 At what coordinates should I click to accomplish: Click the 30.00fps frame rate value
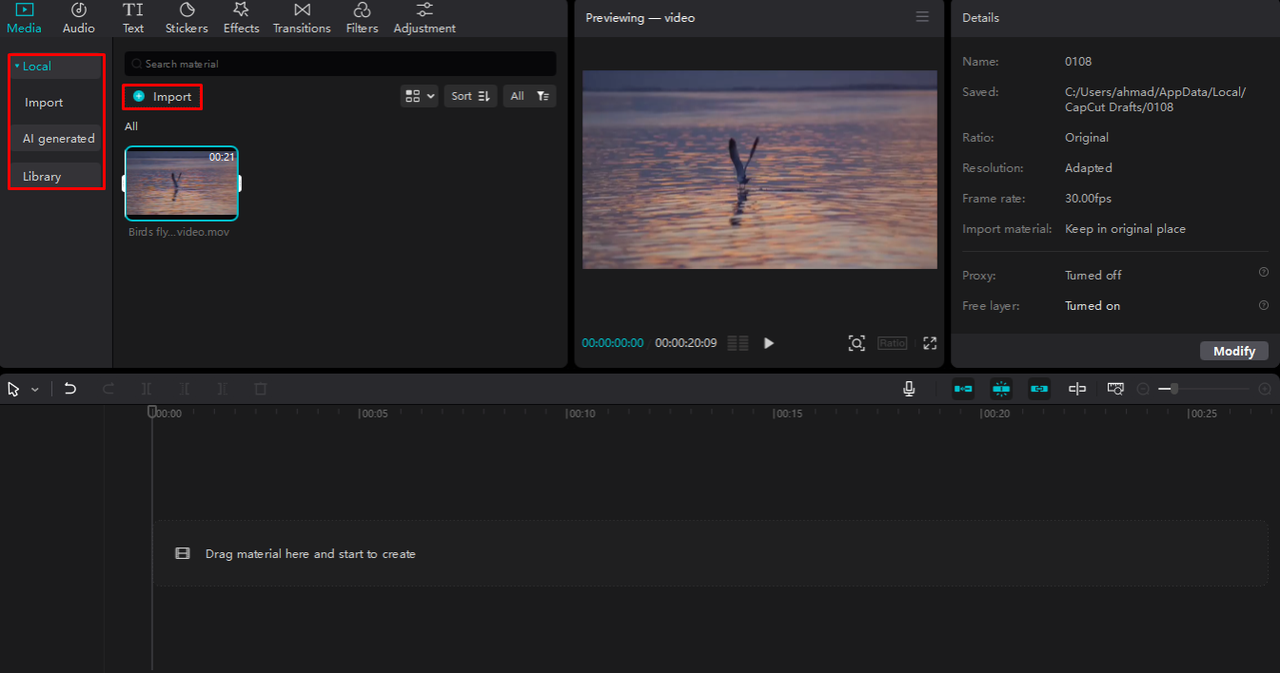(1088, 198)
